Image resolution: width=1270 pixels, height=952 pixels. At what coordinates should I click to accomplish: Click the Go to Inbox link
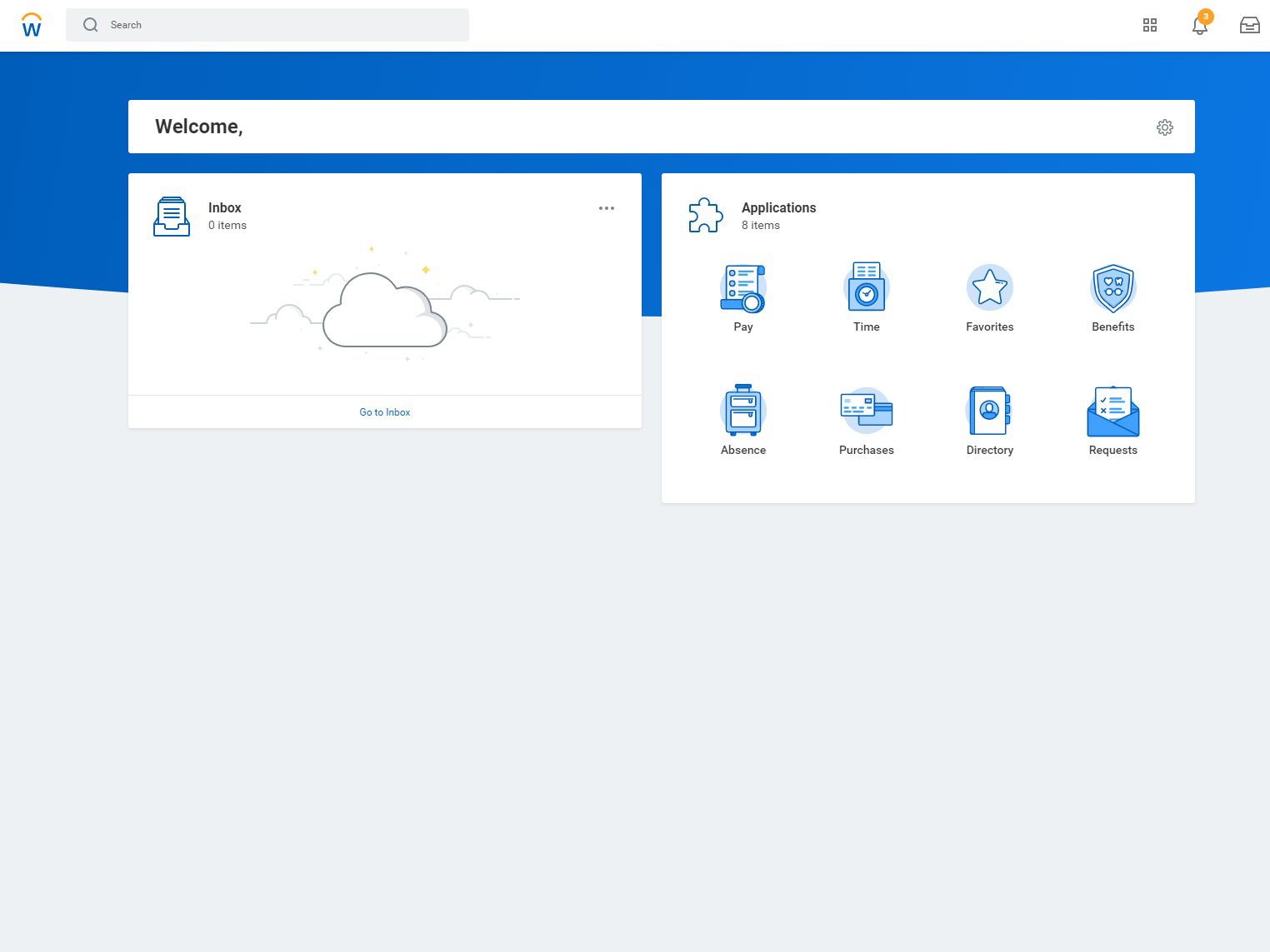[384, 412]
